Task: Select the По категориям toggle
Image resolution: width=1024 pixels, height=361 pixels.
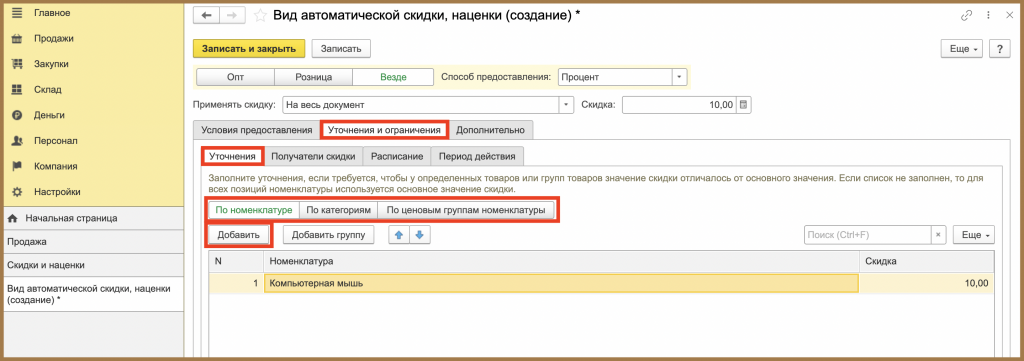Action: 338,210
